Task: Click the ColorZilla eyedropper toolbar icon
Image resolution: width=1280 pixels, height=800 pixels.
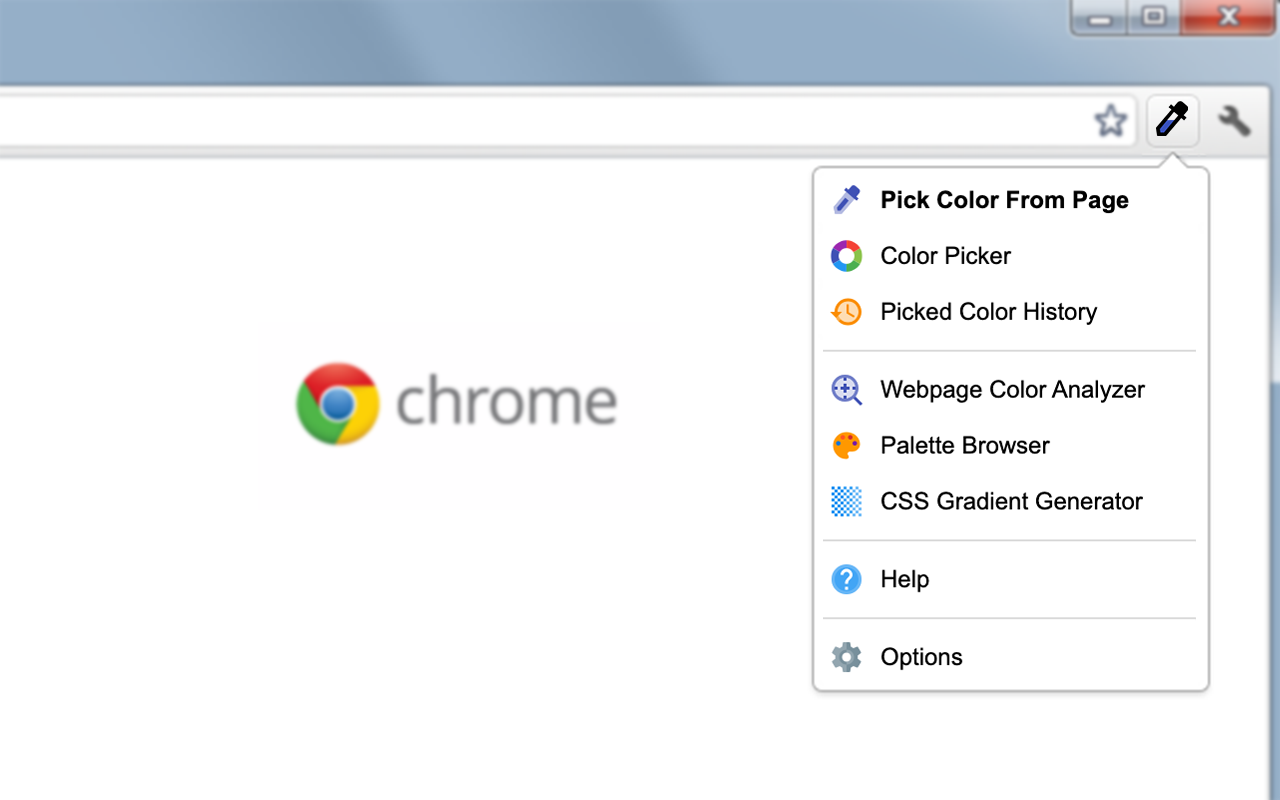Action: click(x=1171, y=120)
